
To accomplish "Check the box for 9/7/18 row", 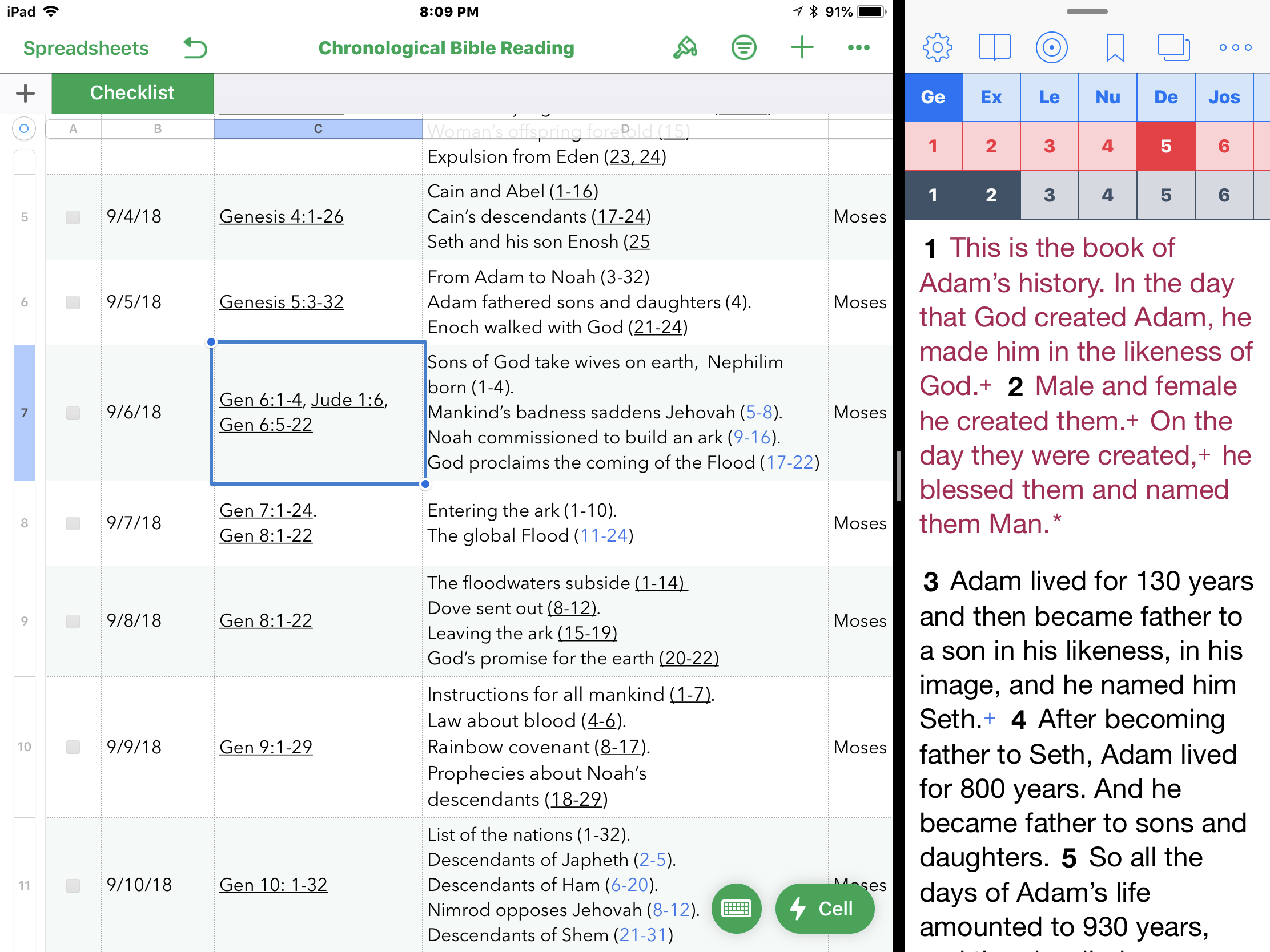I will [73, 523].
